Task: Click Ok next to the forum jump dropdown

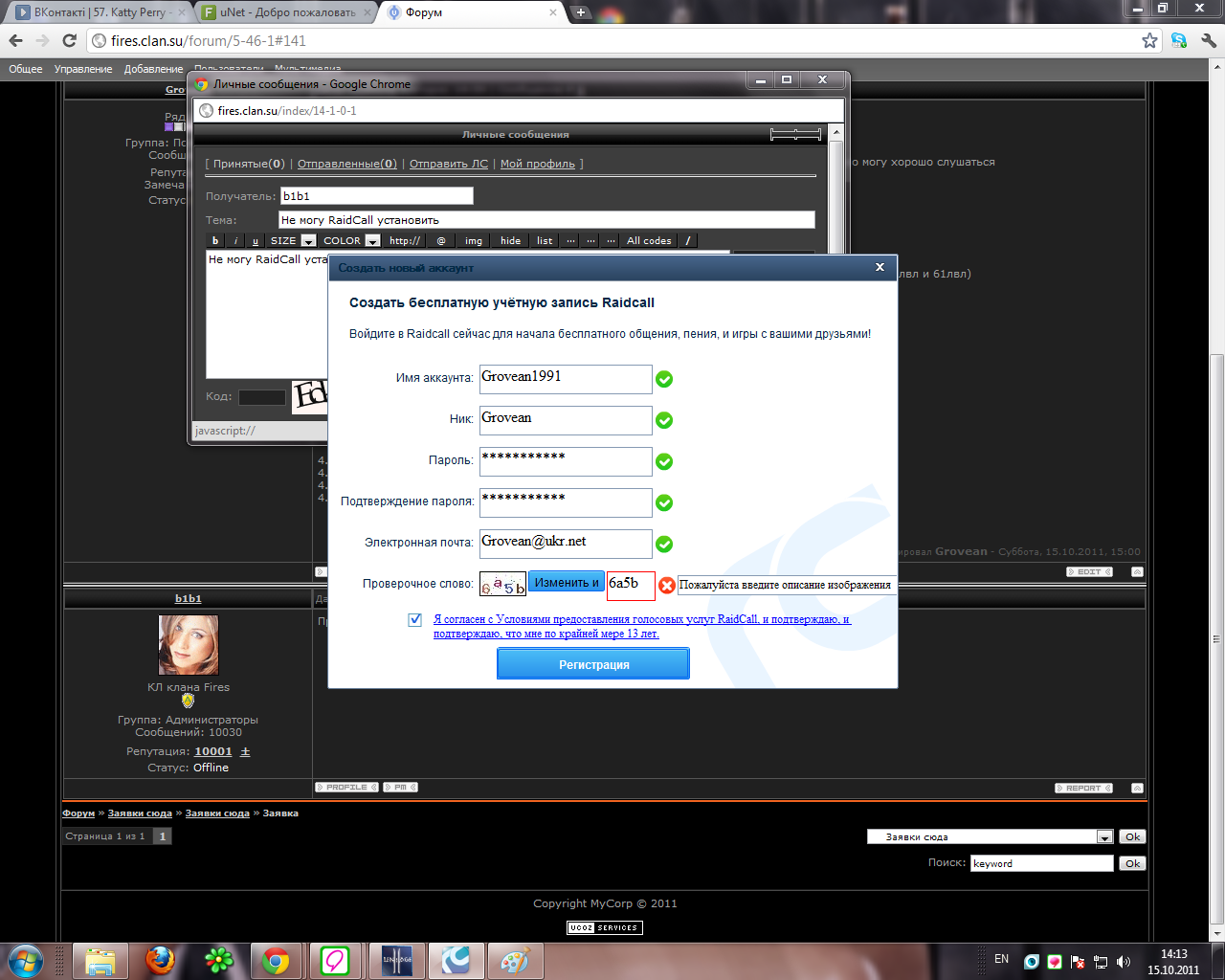Action: click(x=1133, y=836)
